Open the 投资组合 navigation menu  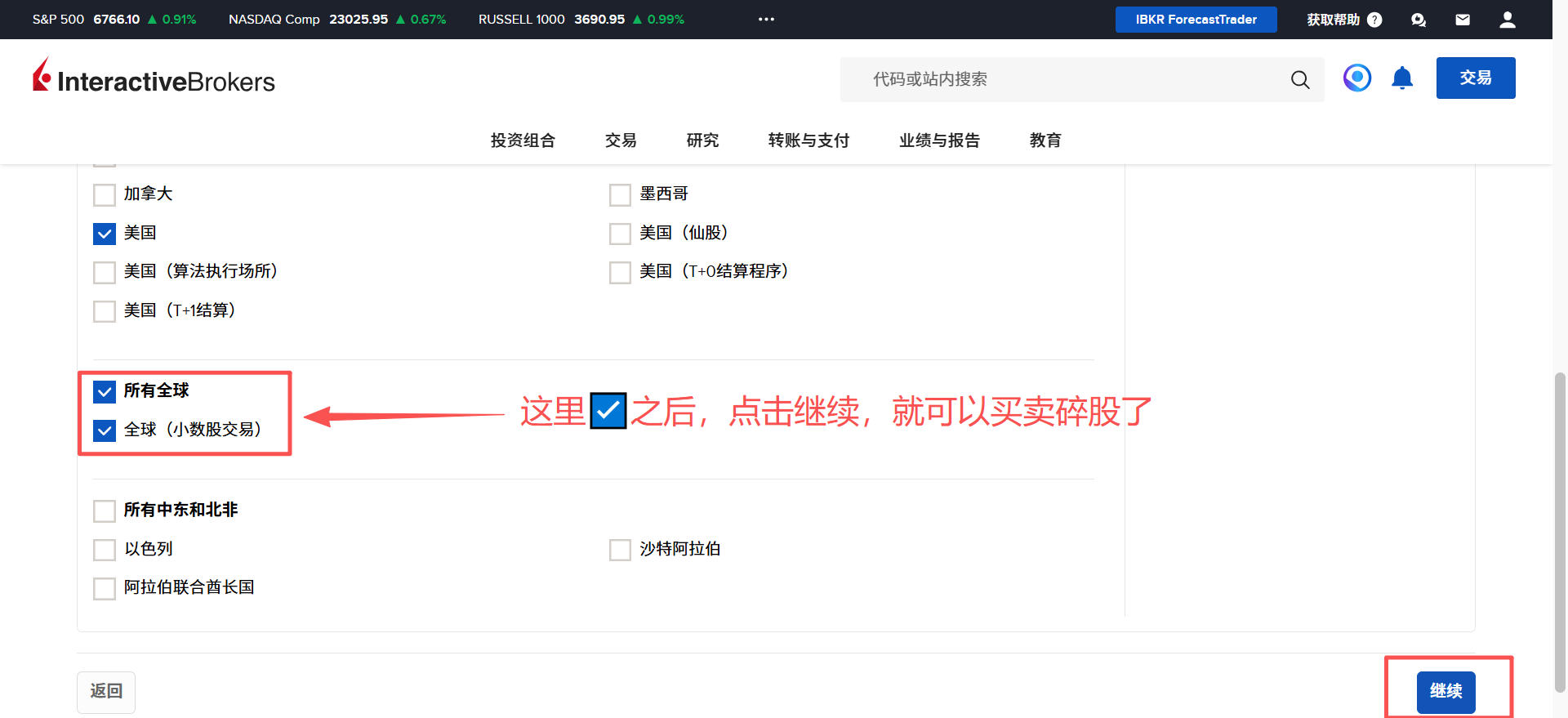click(x=523, y=140)
